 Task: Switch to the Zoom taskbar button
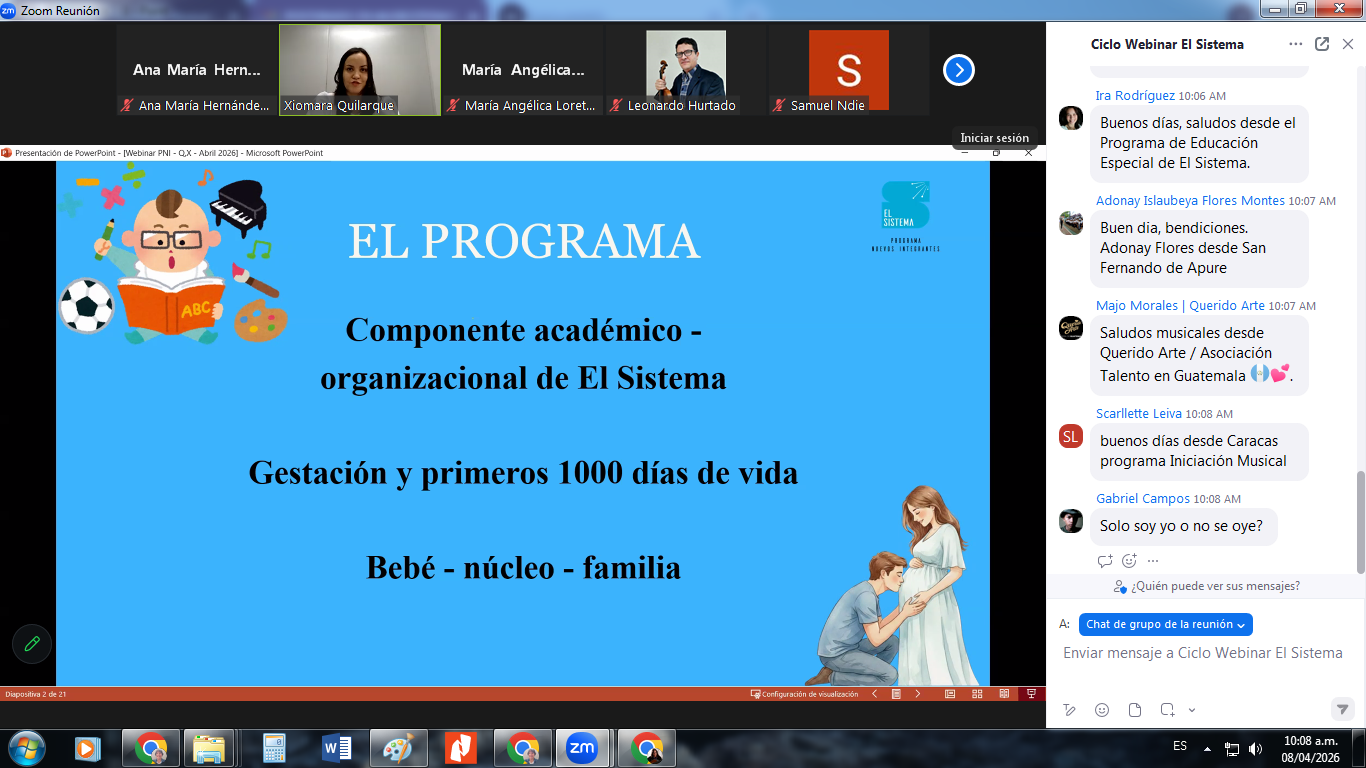pos(582,748)
